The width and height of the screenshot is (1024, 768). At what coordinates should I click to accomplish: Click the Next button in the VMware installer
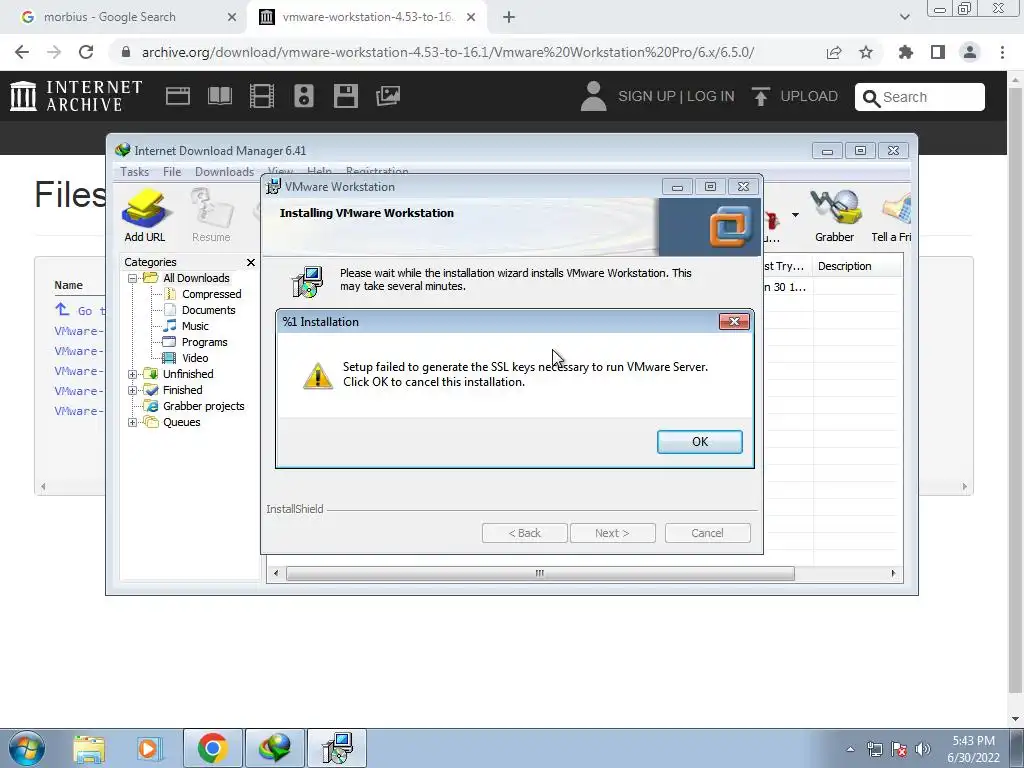[612, 533]
